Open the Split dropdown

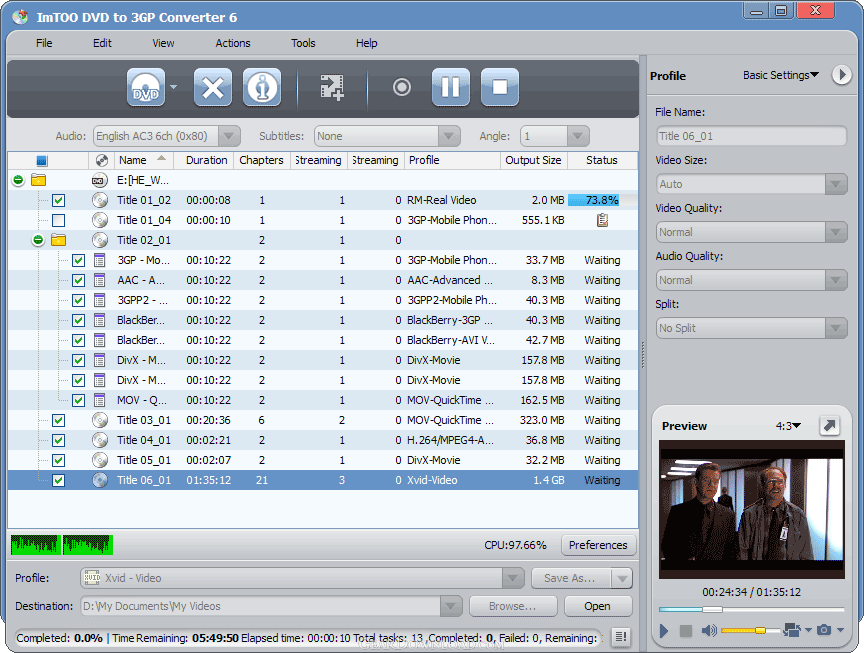pyautogui.click(x=751, y=328)
